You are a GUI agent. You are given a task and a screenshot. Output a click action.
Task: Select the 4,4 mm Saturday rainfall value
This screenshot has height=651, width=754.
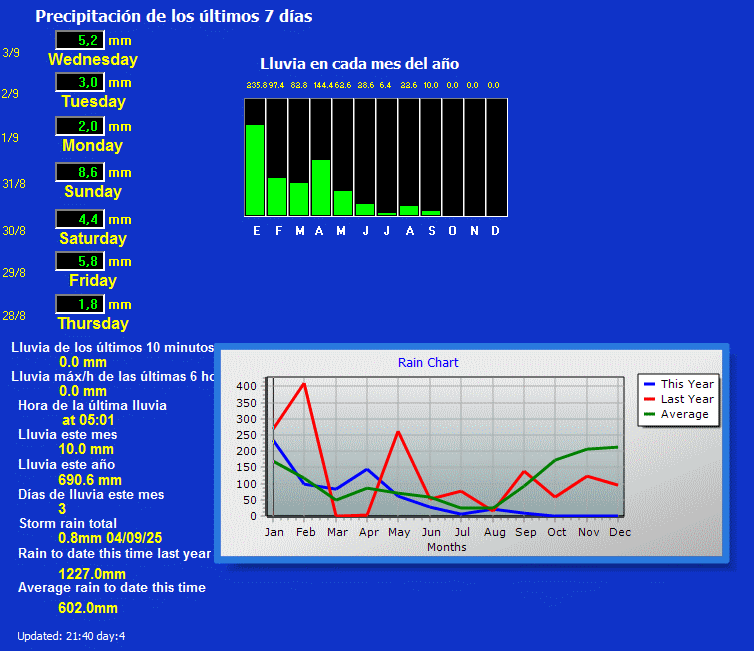80,219
